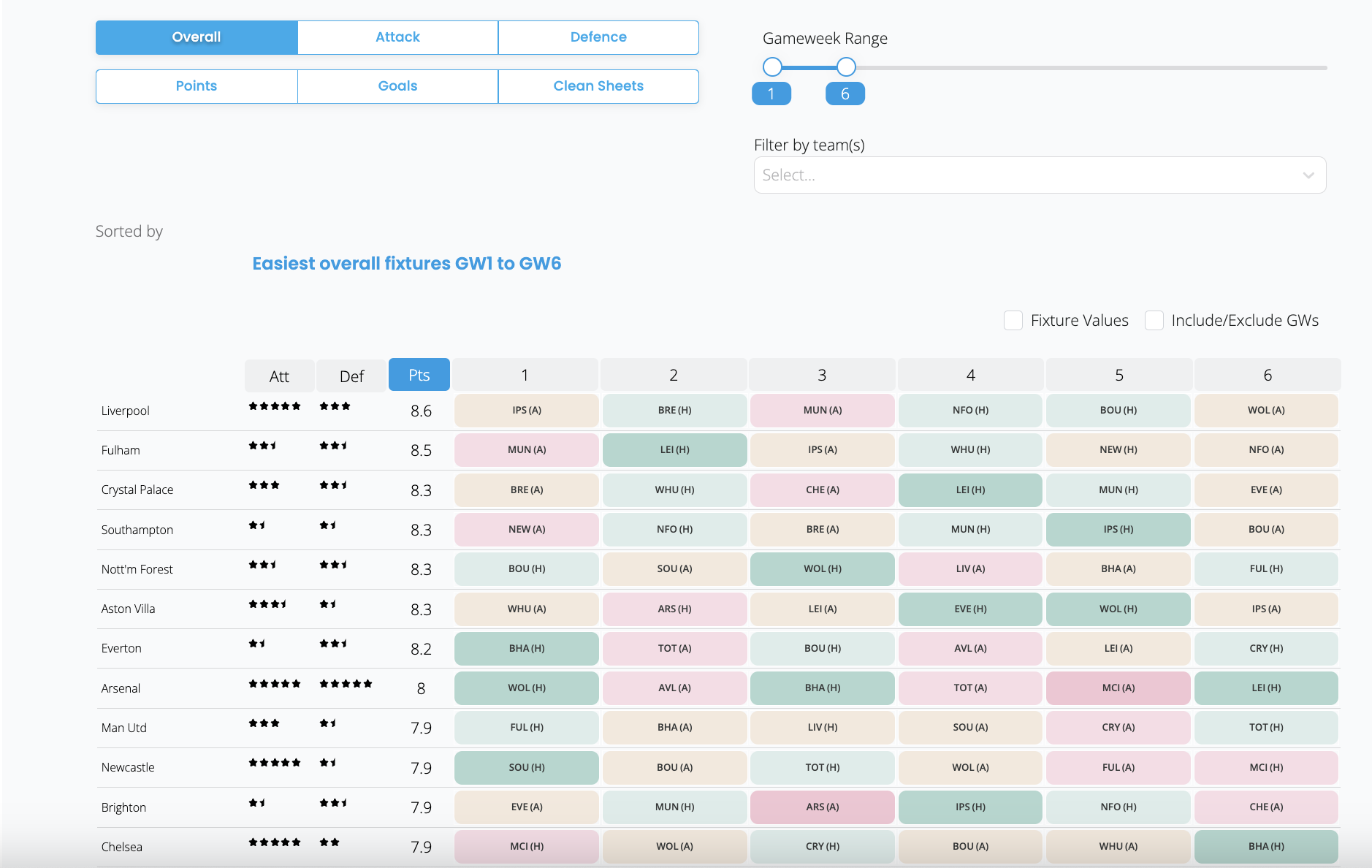Click Nott'm Forest team name

tap(137, 569)
